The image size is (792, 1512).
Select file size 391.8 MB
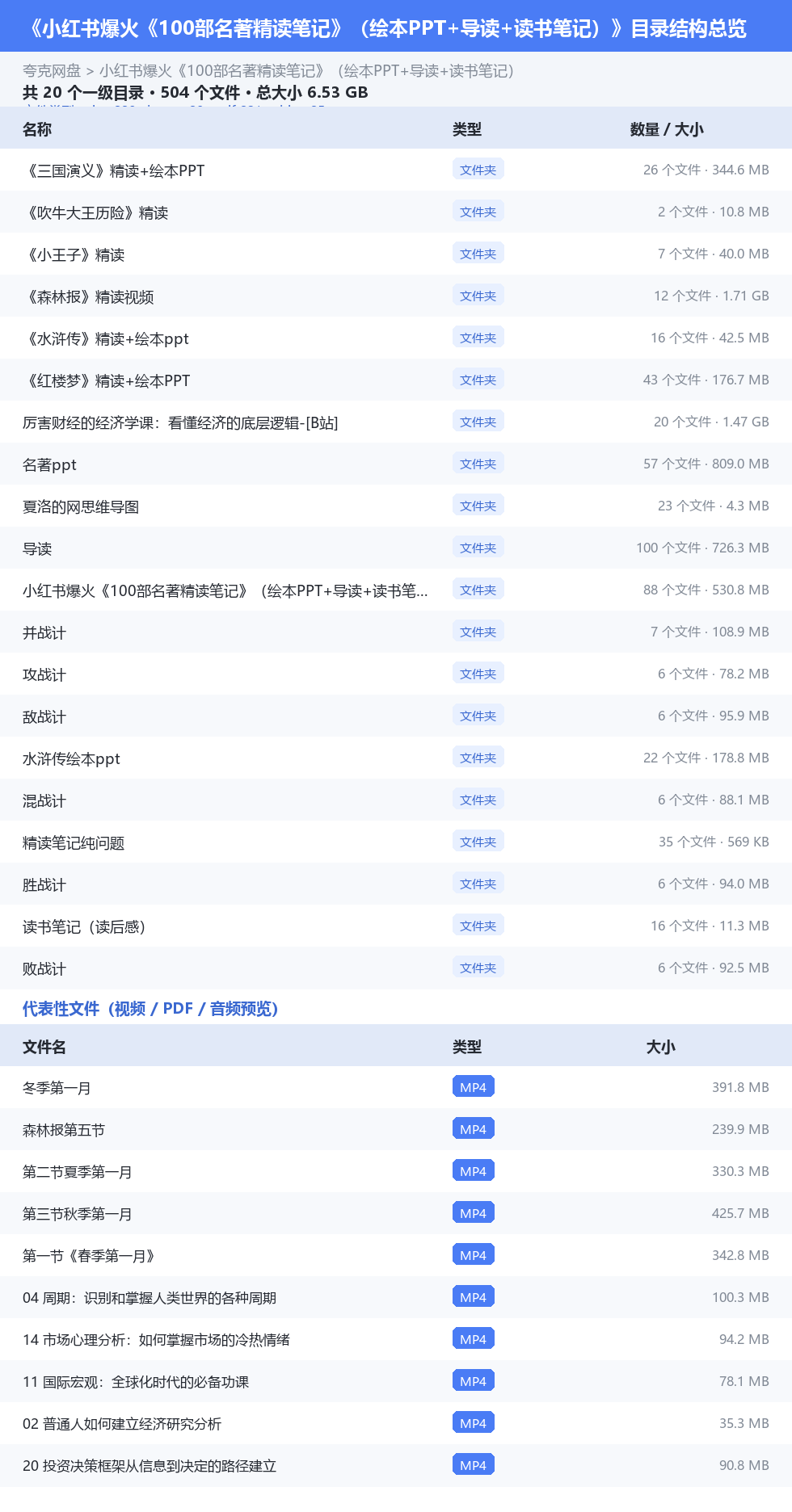click(740, 1087)
